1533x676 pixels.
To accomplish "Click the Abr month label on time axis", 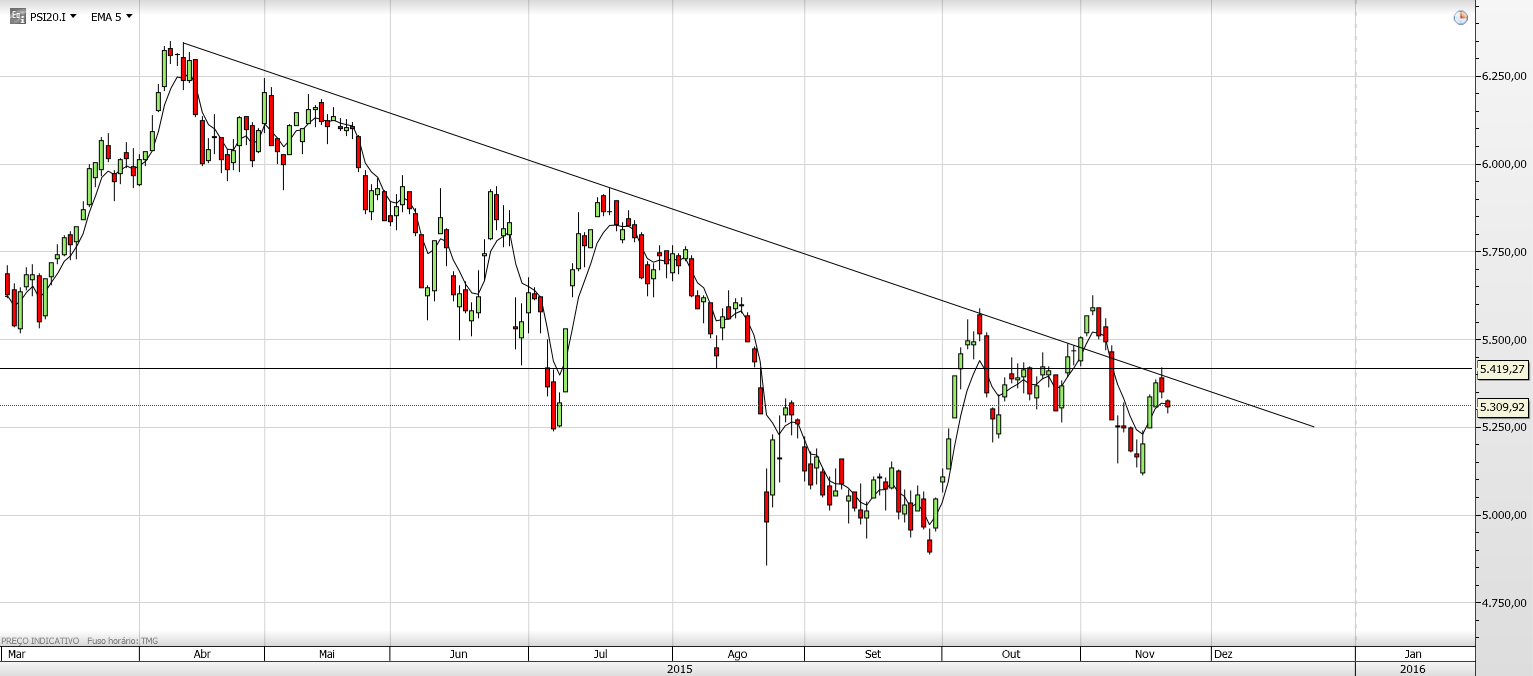I will 202,655.
